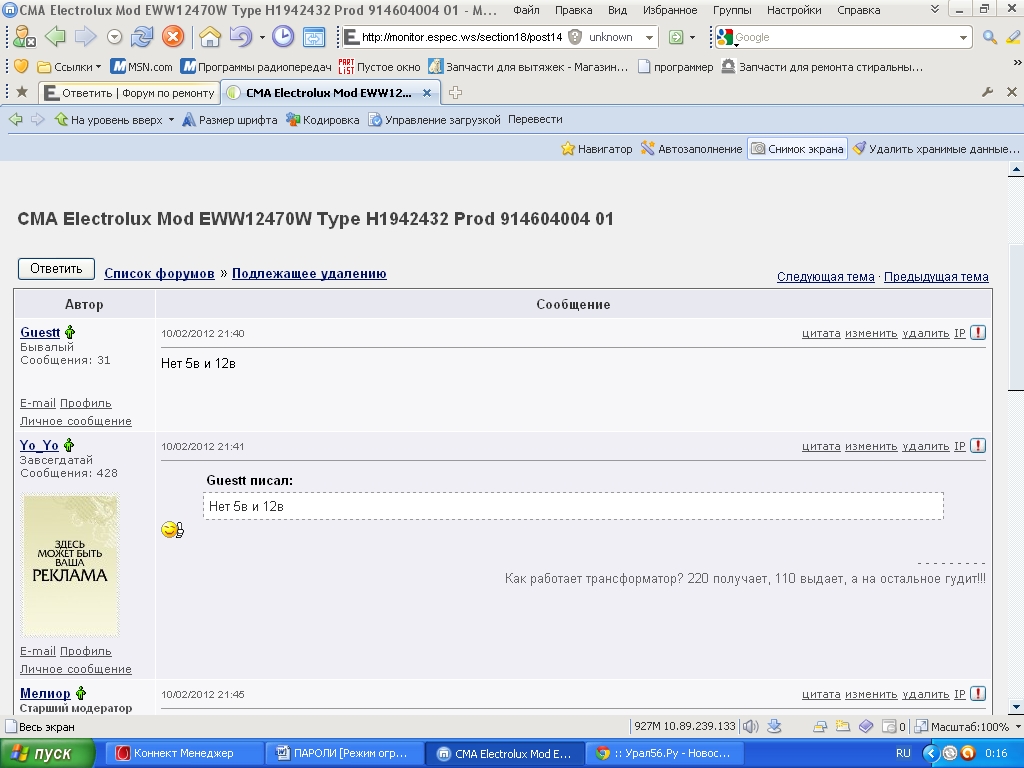The width and height of the screenshot is (1024, 768).
Task: Report Guestt's post with red exclamation icon
Action: [x=978, y=333]
